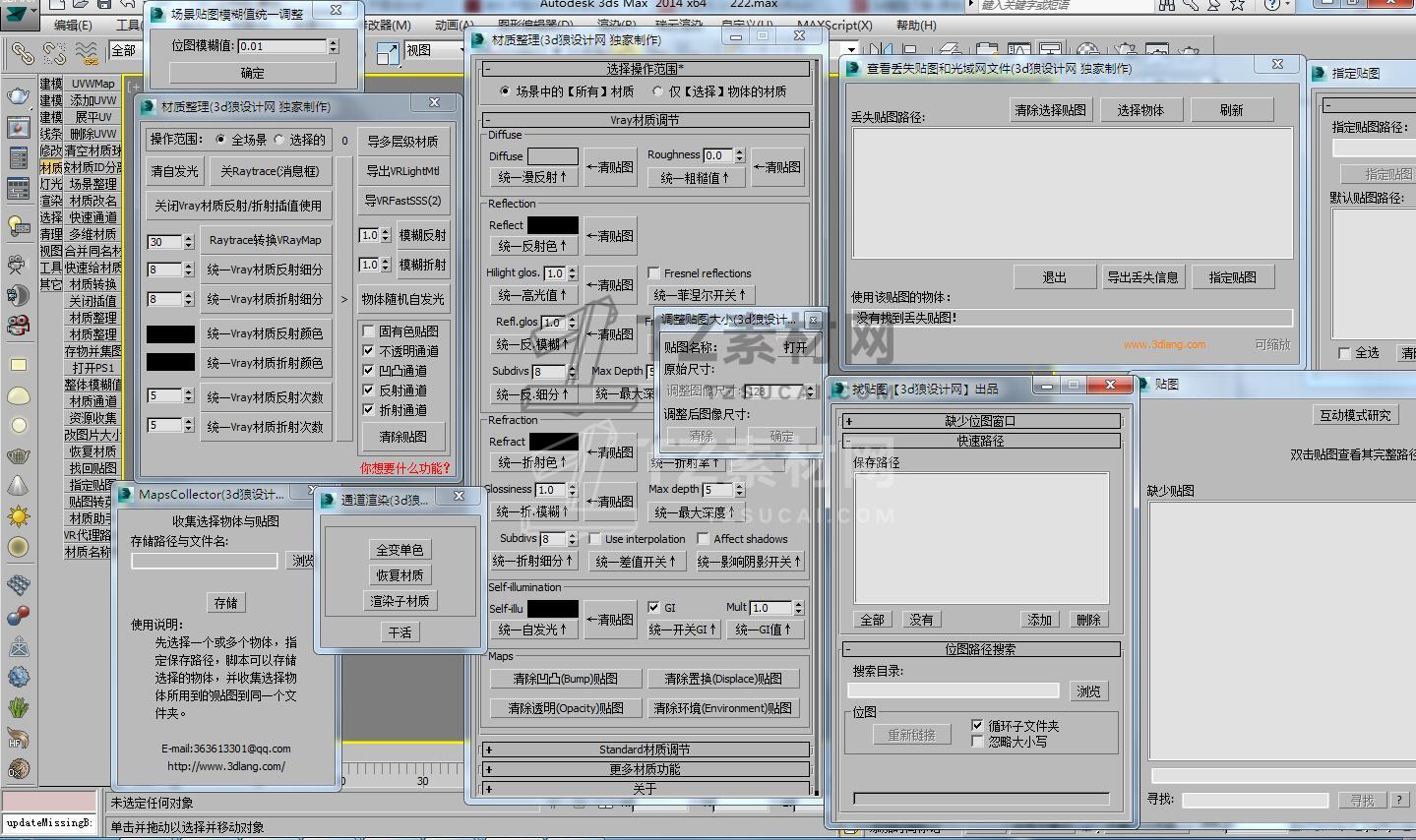Viewport: 1416px width, 840px height.
Task: Toggle the Fresnel reflections checkbox
Action: point(654,273)
